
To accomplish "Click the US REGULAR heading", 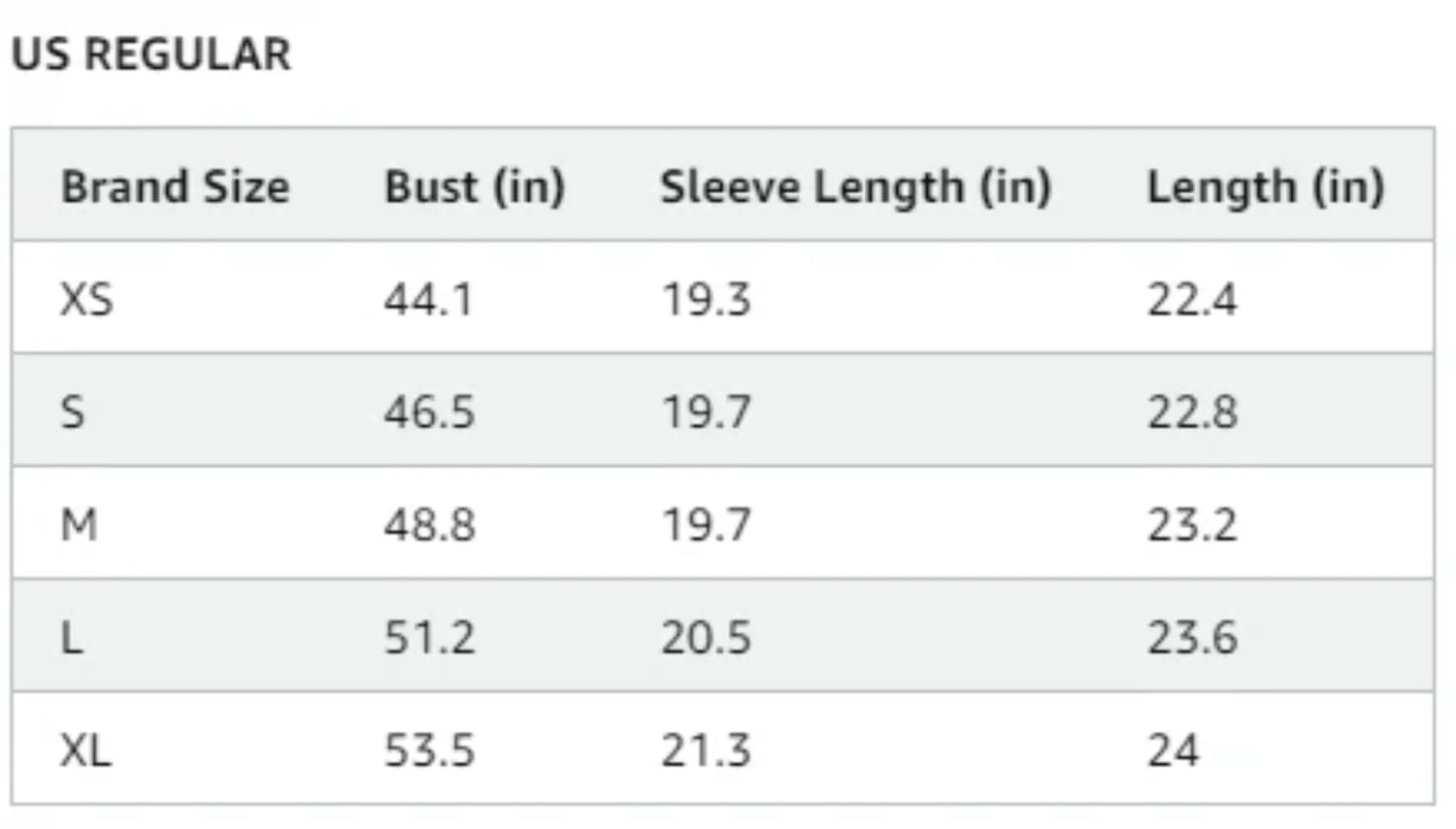I will (150, 54).
